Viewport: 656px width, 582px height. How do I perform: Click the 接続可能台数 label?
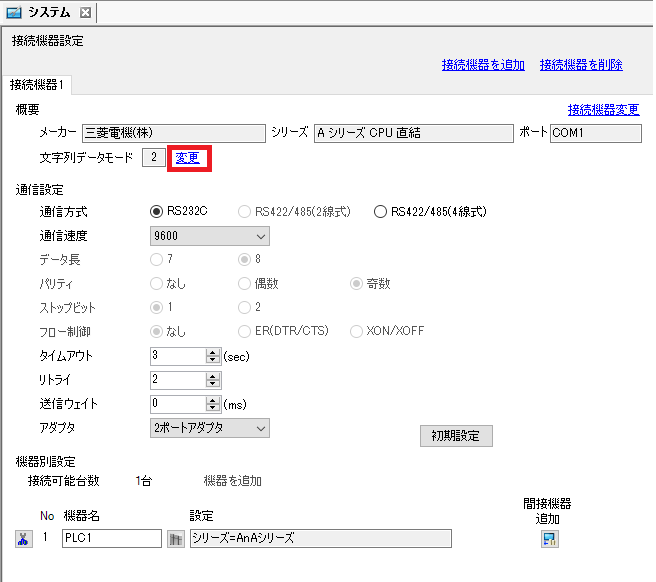(x=64, y=481)
